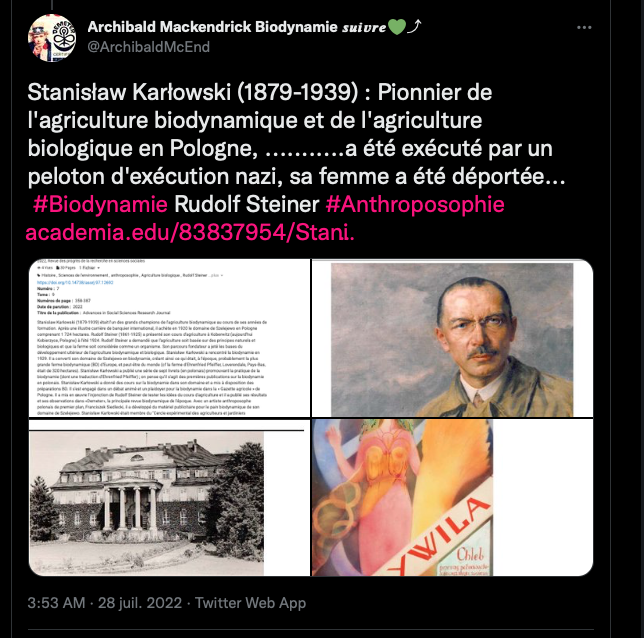Open the #Biodynamie hashtag
Image resolution: width=644 pixels, height=638 pixels.
[100, 204]
